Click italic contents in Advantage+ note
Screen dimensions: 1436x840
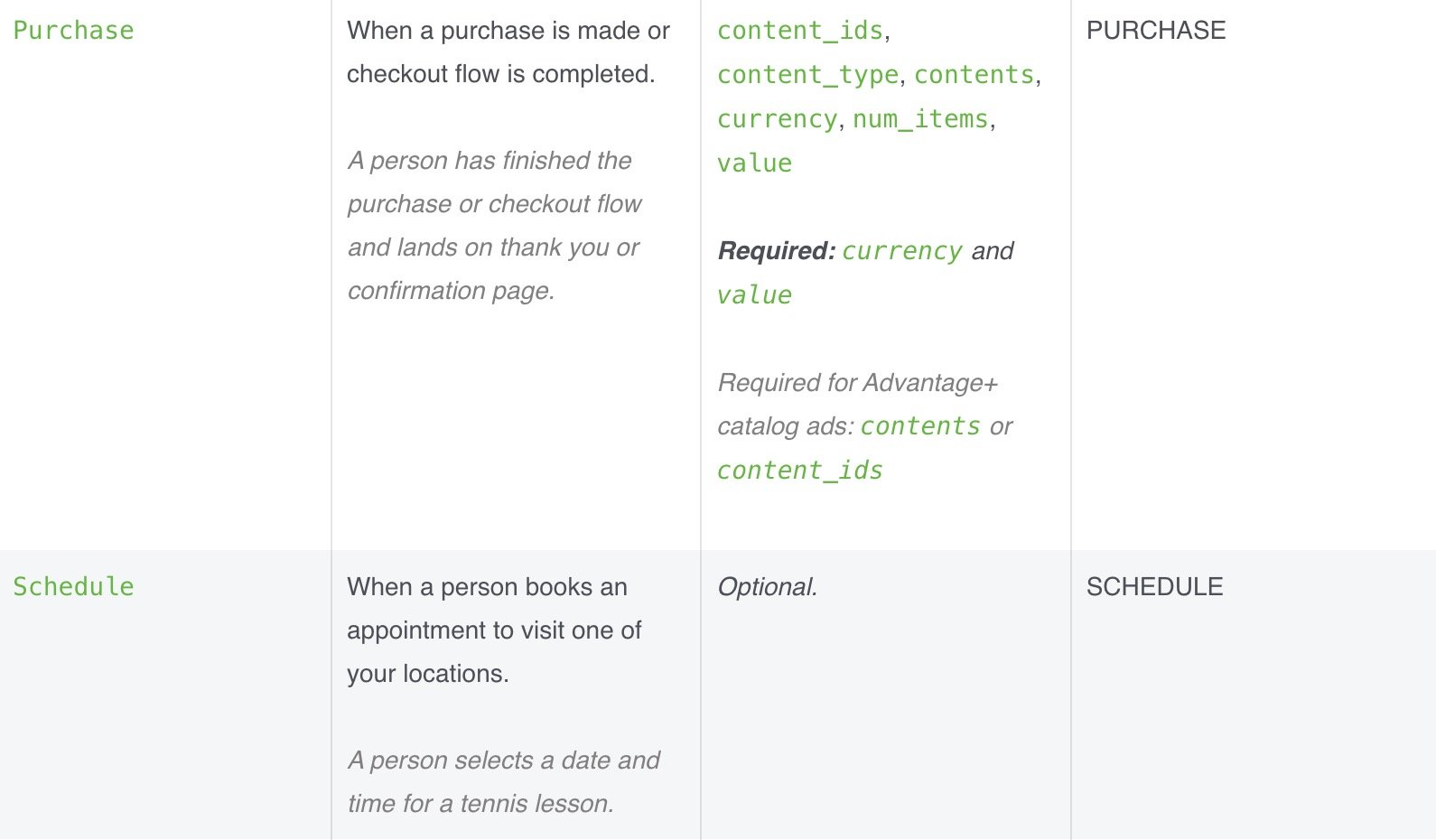coord(920,426)
